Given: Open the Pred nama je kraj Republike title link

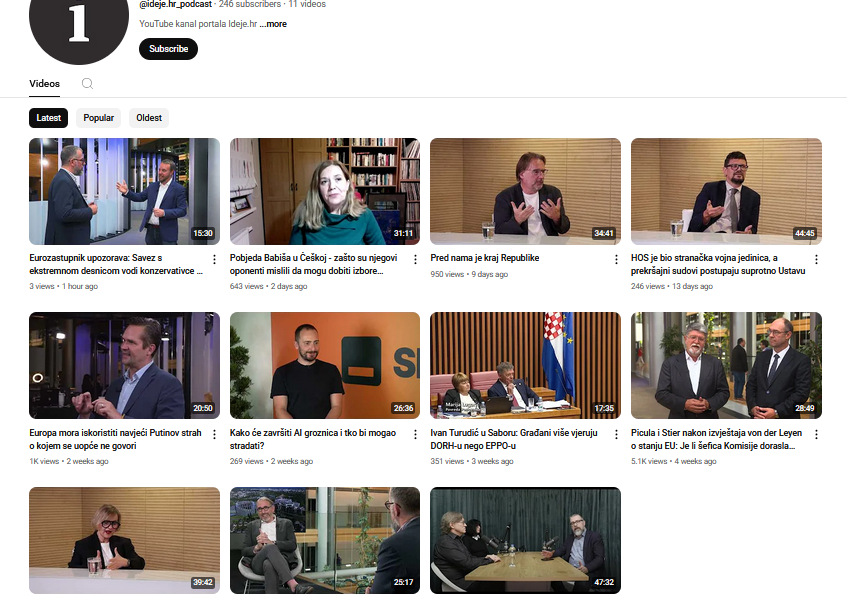Looking at the screenshot, I should point(485,258).
